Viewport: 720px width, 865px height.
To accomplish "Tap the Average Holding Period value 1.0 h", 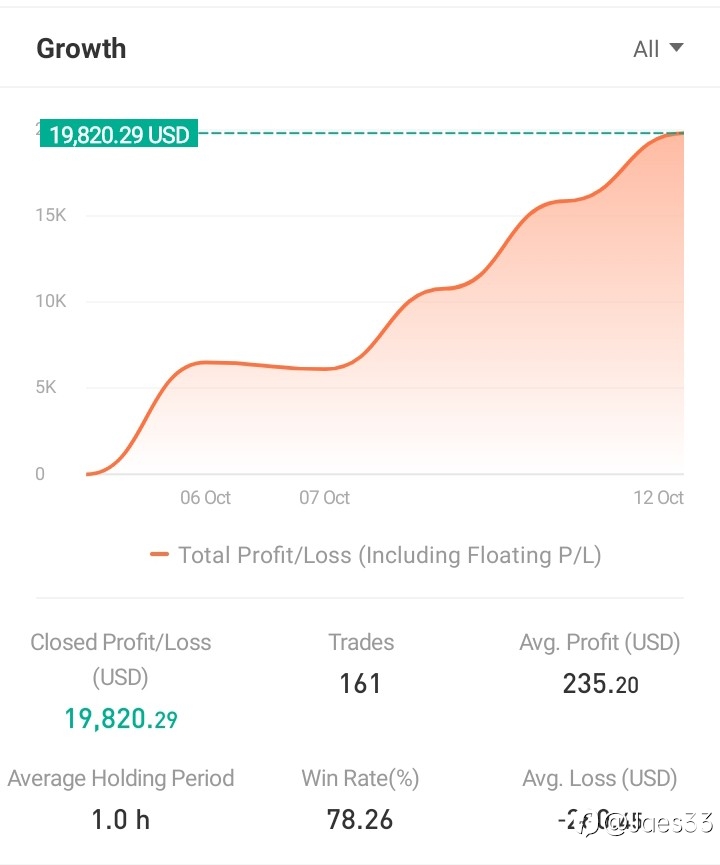I will [120, 820].
